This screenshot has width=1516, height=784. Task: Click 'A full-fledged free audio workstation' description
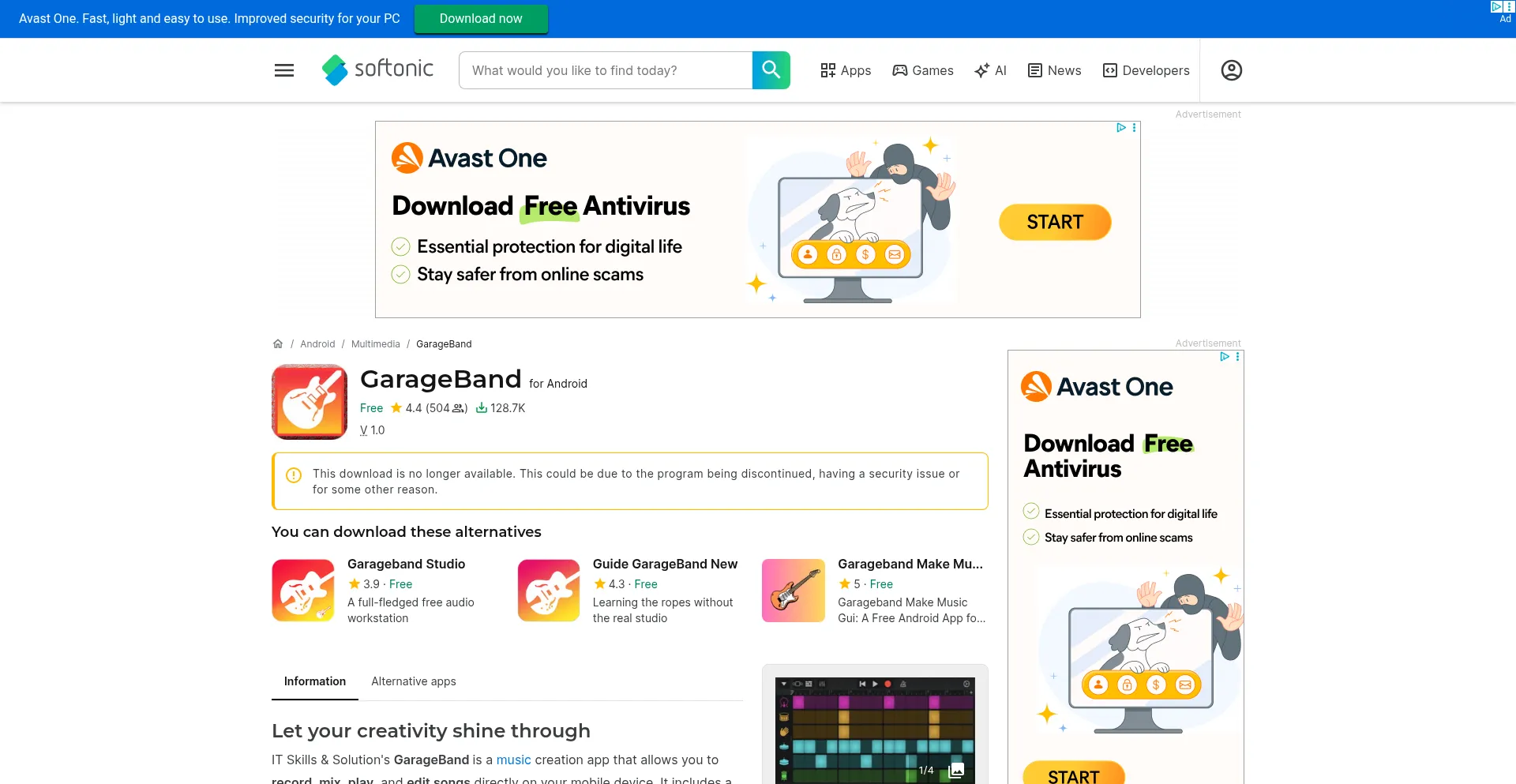[x=411, y=610]
